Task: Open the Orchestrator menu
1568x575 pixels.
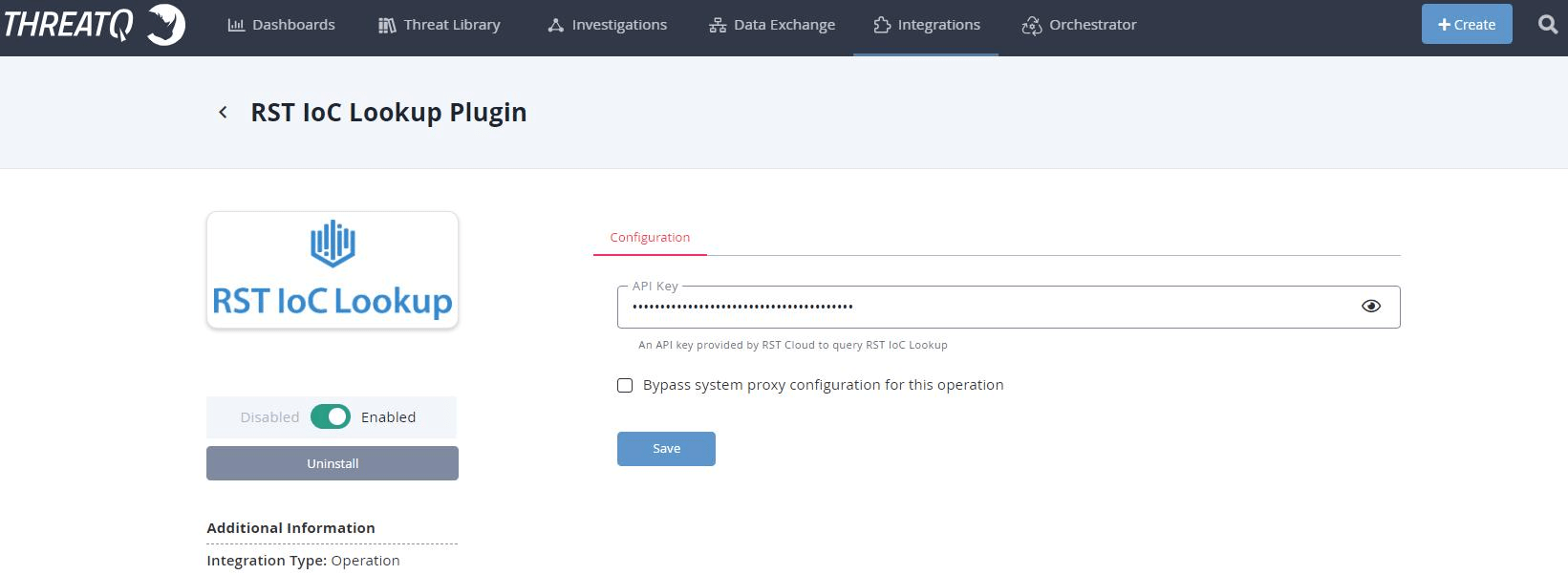Action: tap(1079, 25)
